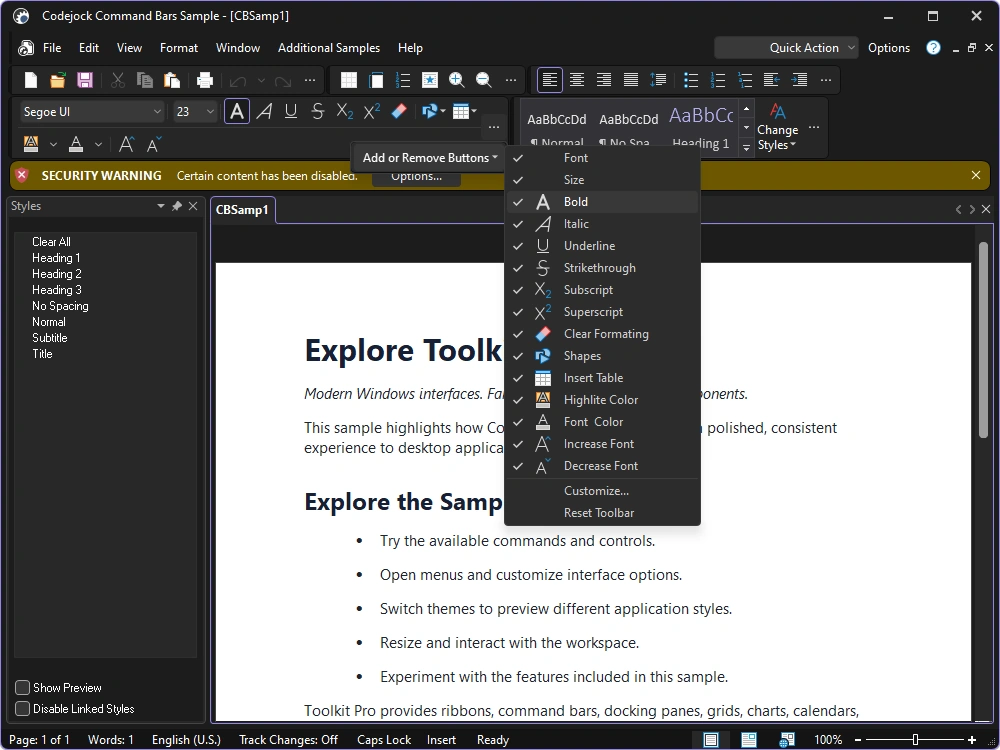Uncheck Font in the buttons menu
This screenshot has width=1000, height=750.
click(x=602, y=158)
